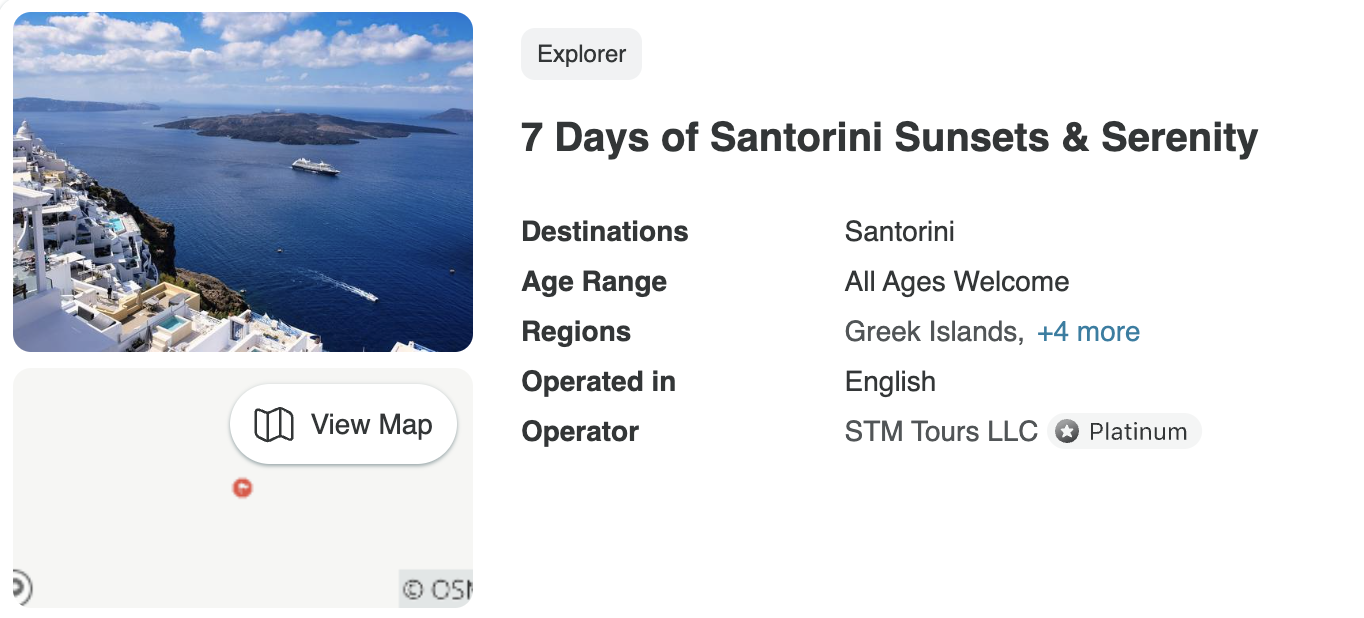The height and width of the screenshot is (618, 1364).
Task: Click the tour title '7 Days of Santorini Sunsets & Serenity'
Action: pos(889,137)
